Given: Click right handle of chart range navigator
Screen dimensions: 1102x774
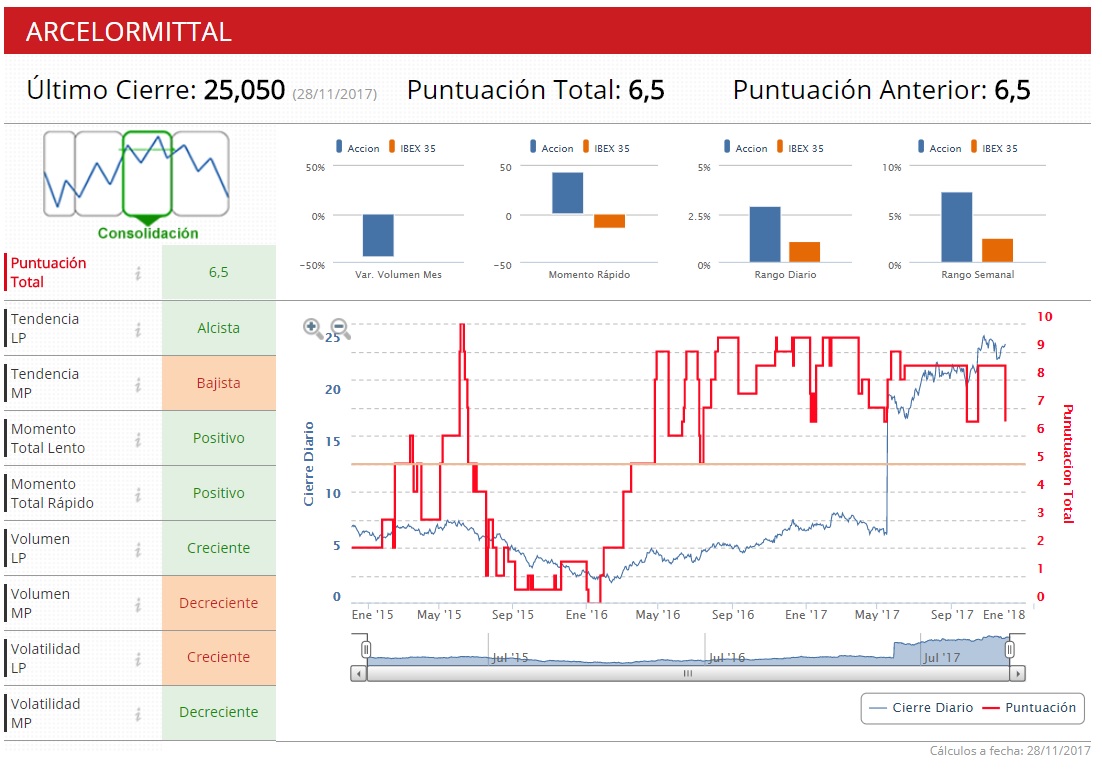Looking at the screenshot, I should point(1010,649).
